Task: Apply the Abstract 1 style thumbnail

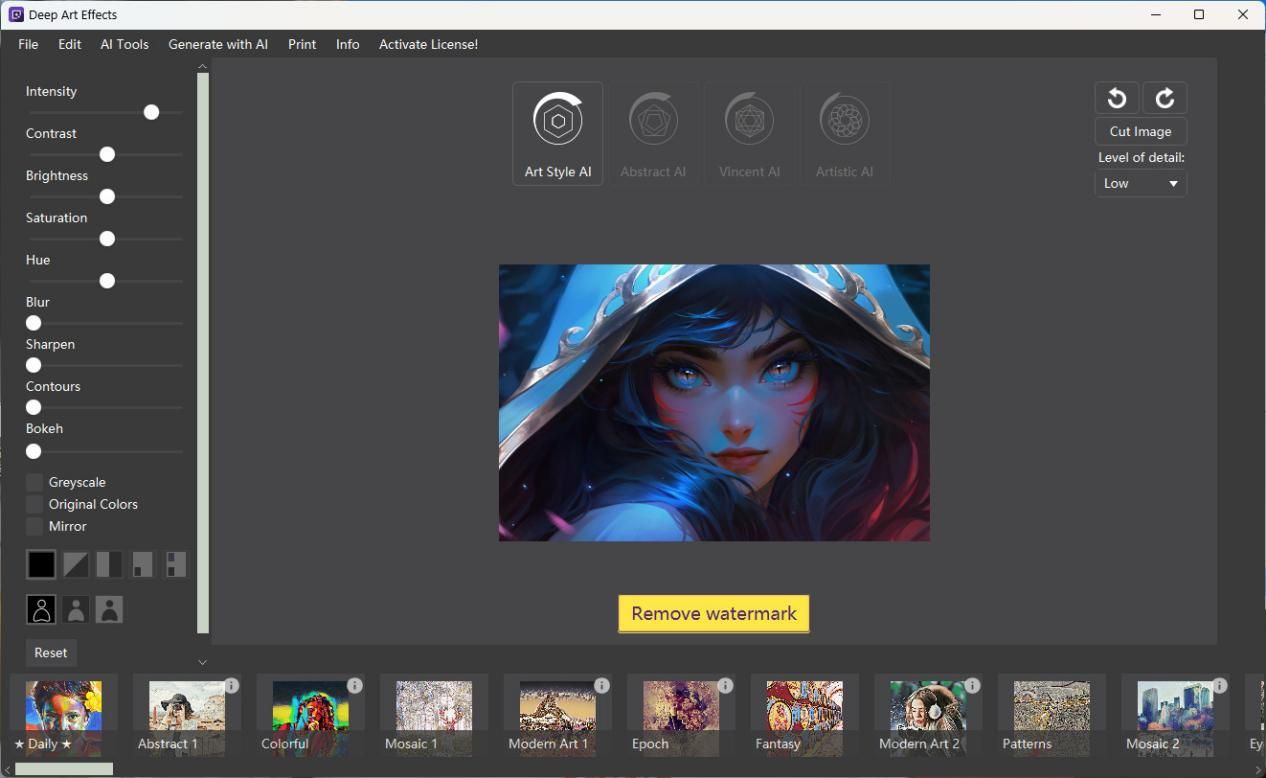Action: click(187, 715)
